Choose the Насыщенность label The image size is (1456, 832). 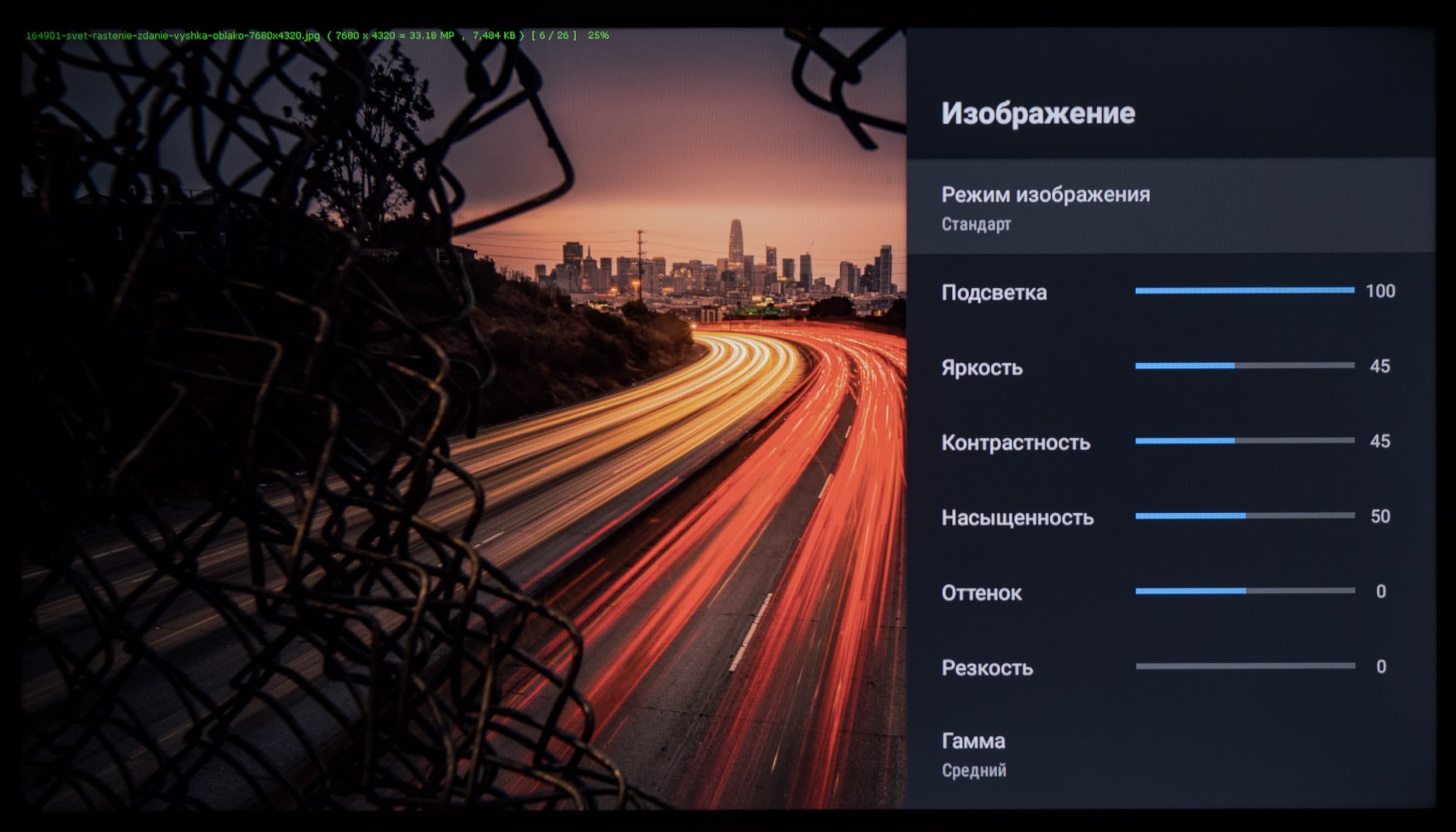tap(1017, 518)
